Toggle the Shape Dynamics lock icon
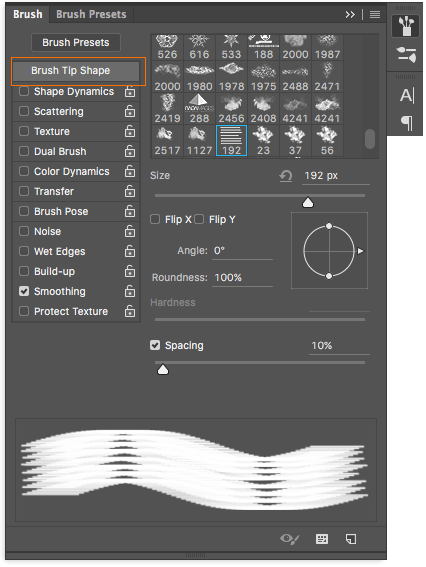Screen dimensions: 426x567 tap(130, 91)
